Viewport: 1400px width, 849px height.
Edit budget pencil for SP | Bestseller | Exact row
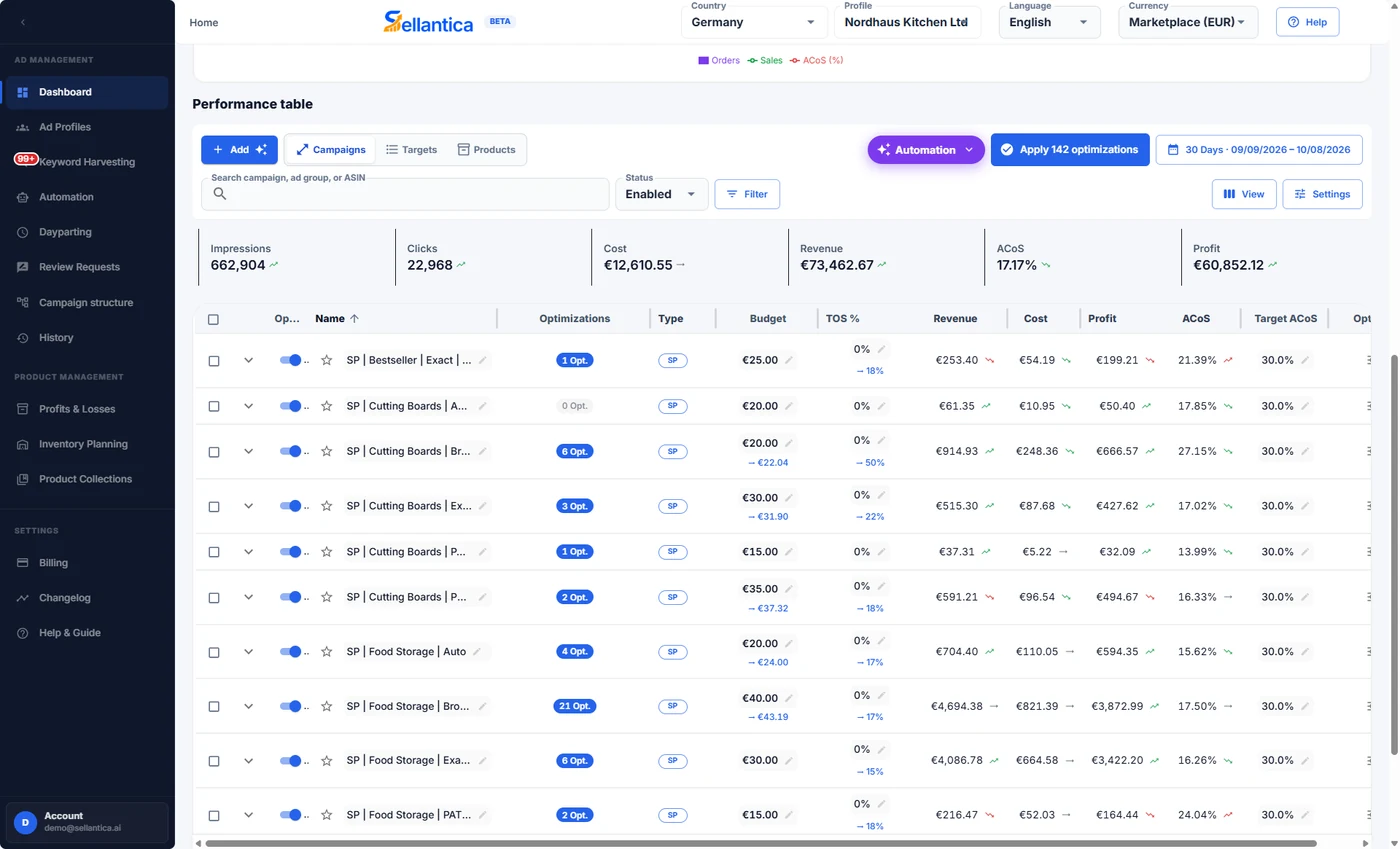(788, 360)
